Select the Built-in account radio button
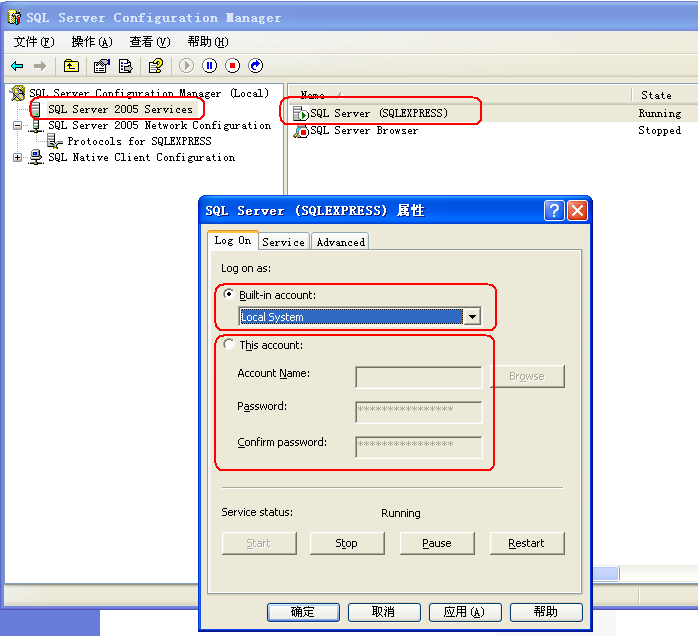698x636 pixels. [230, 295]
